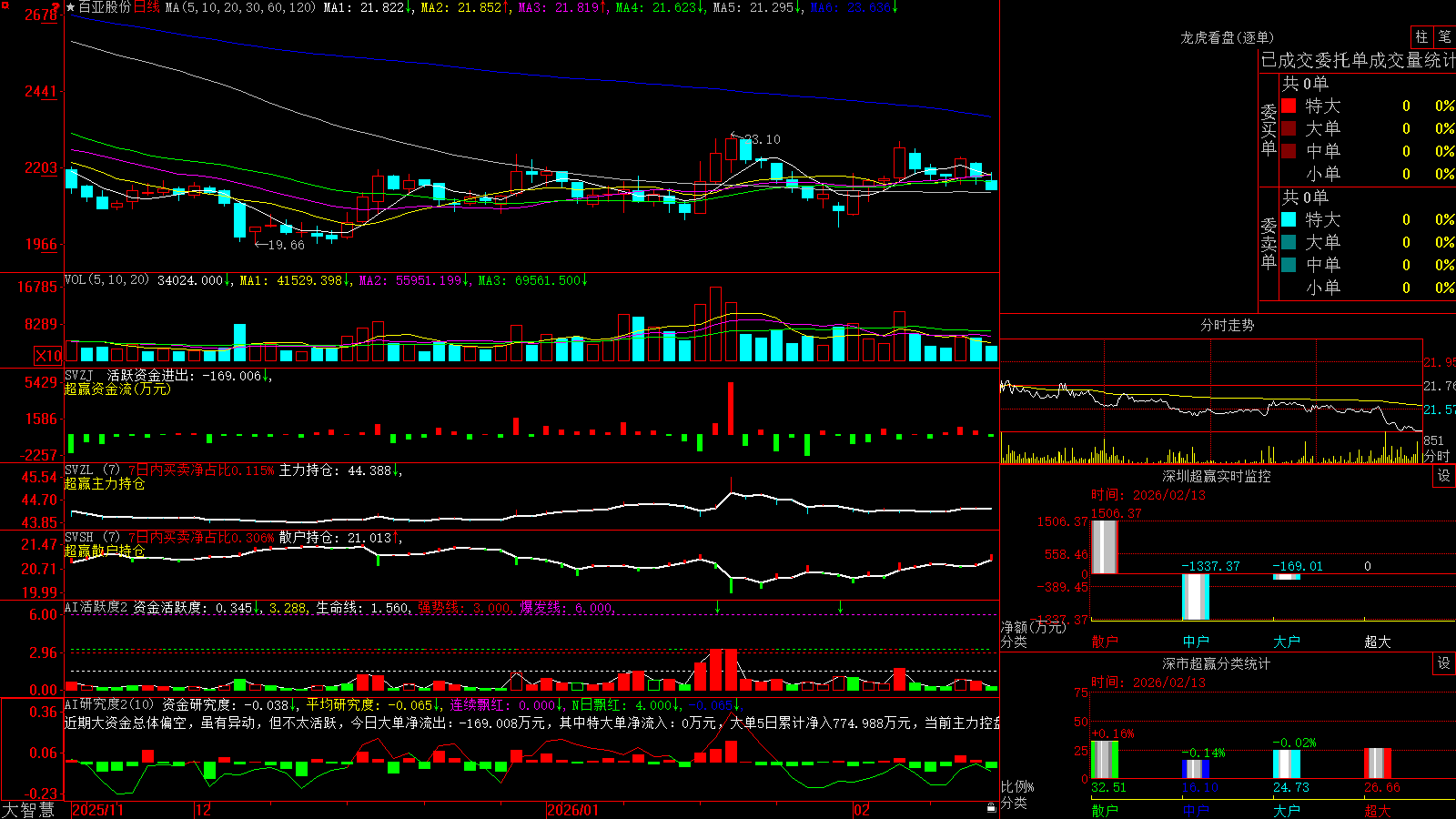The image size is (1456, 819).
Task: Click the X10 volume scale marker
Action: click(x=48, y=356)
